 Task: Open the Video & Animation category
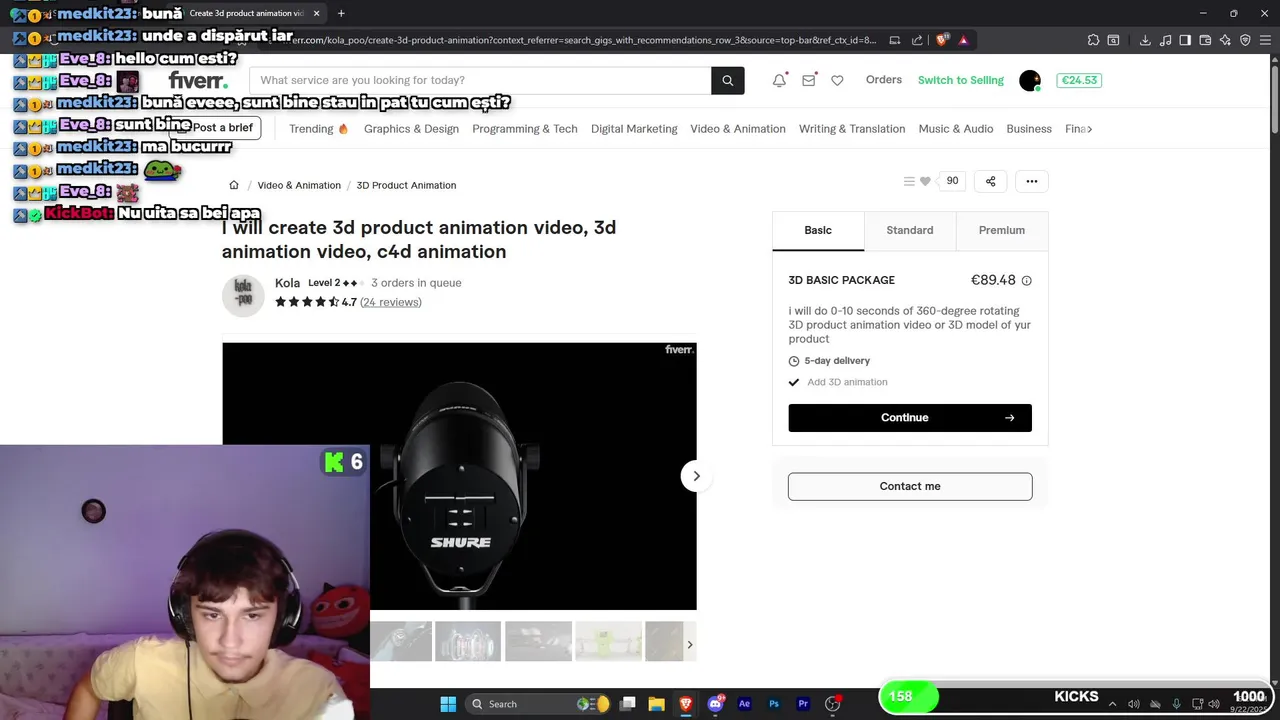[738, 129]
